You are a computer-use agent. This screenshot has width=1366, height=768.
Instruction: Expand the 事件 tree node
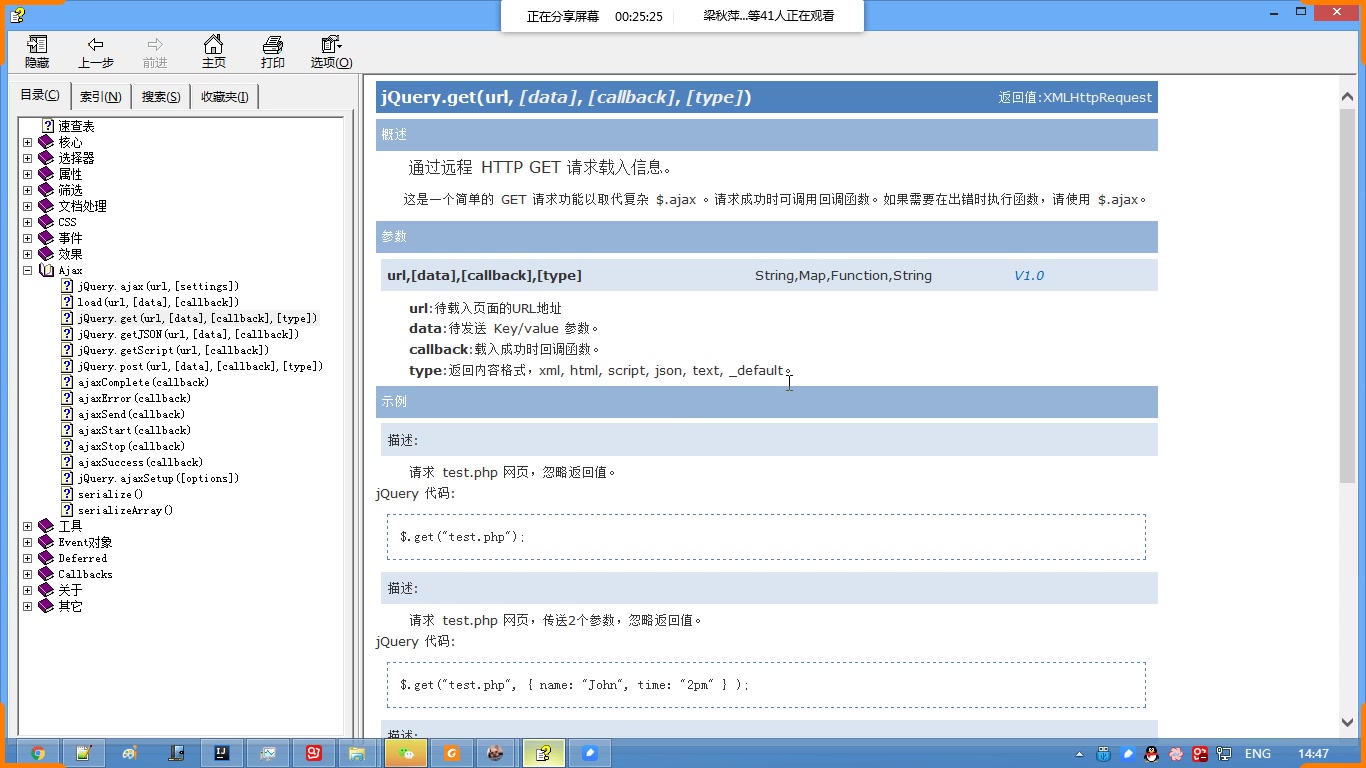(x=28, y=238)
